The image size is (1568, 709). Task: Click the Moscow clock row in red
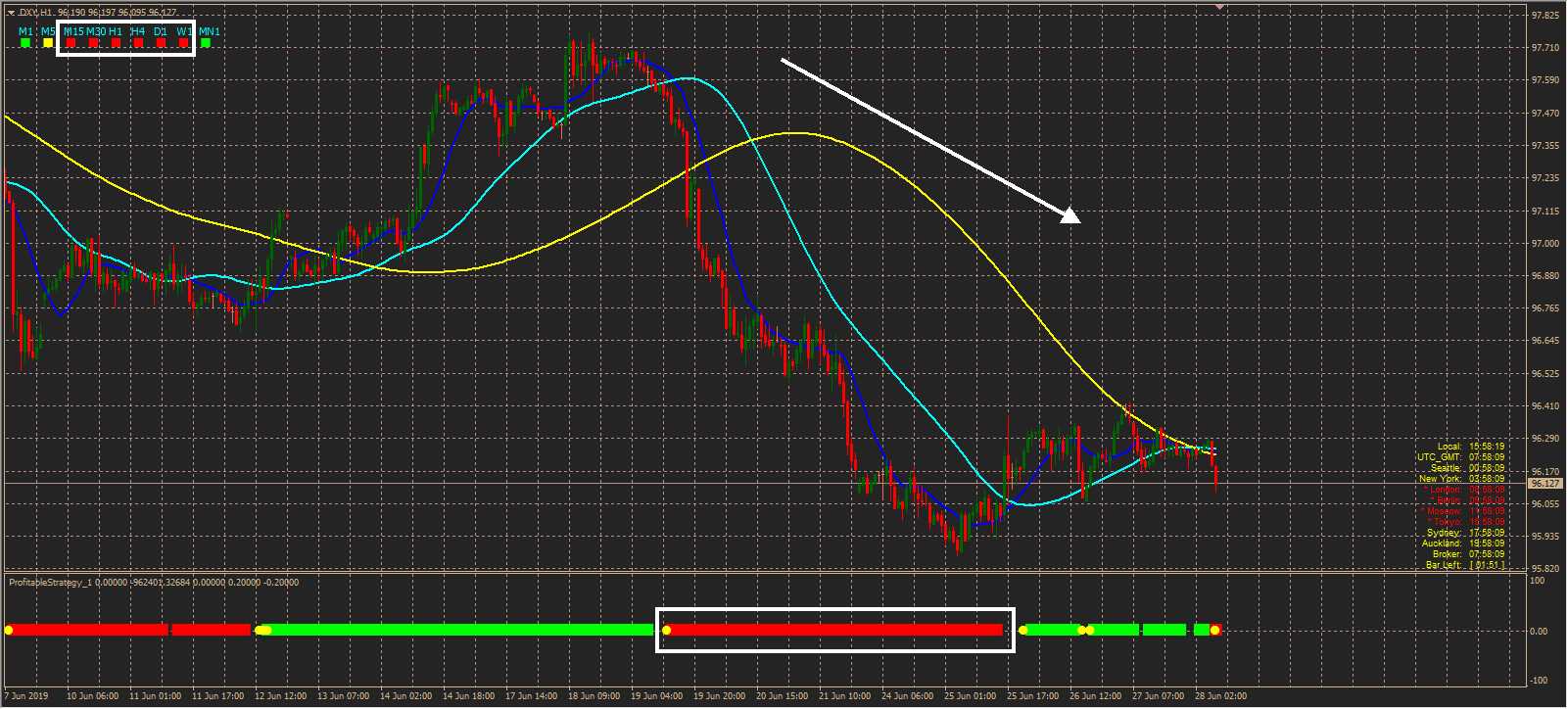pyautogui.click(x=1463, y=510)
